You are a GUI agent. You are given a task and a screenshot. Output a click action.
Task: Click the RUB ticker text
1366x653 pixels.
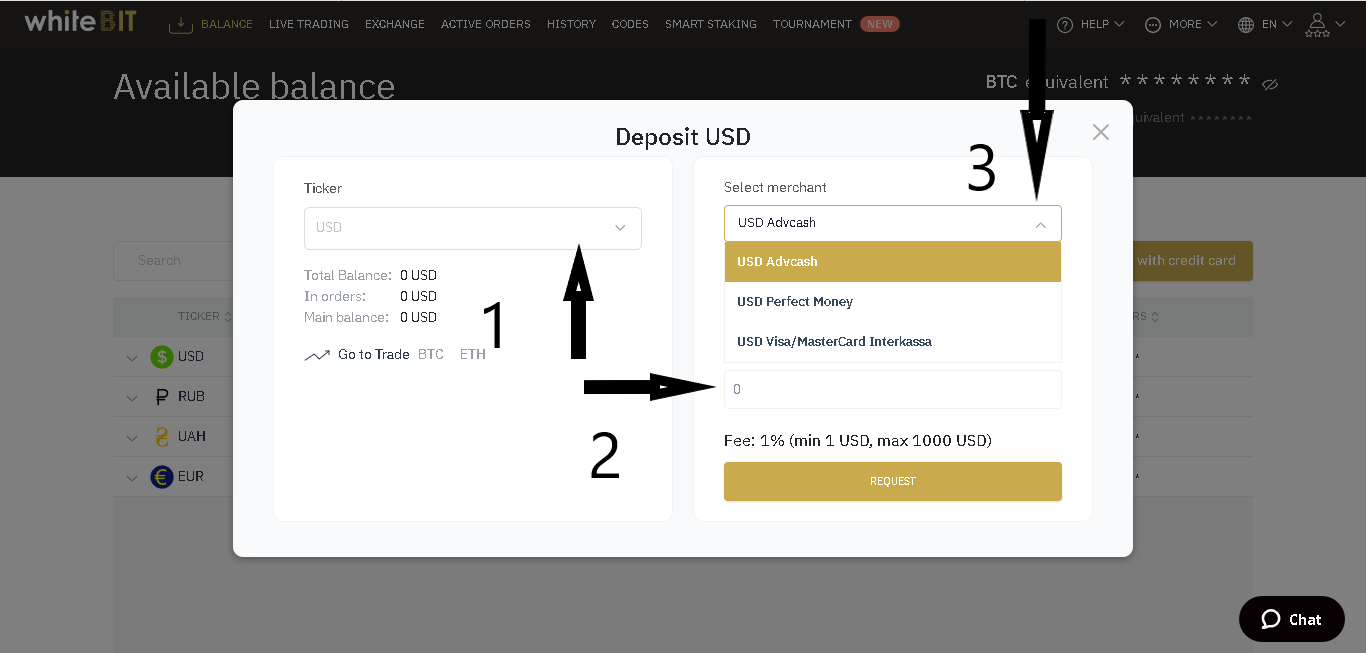[x=191, y=397]
